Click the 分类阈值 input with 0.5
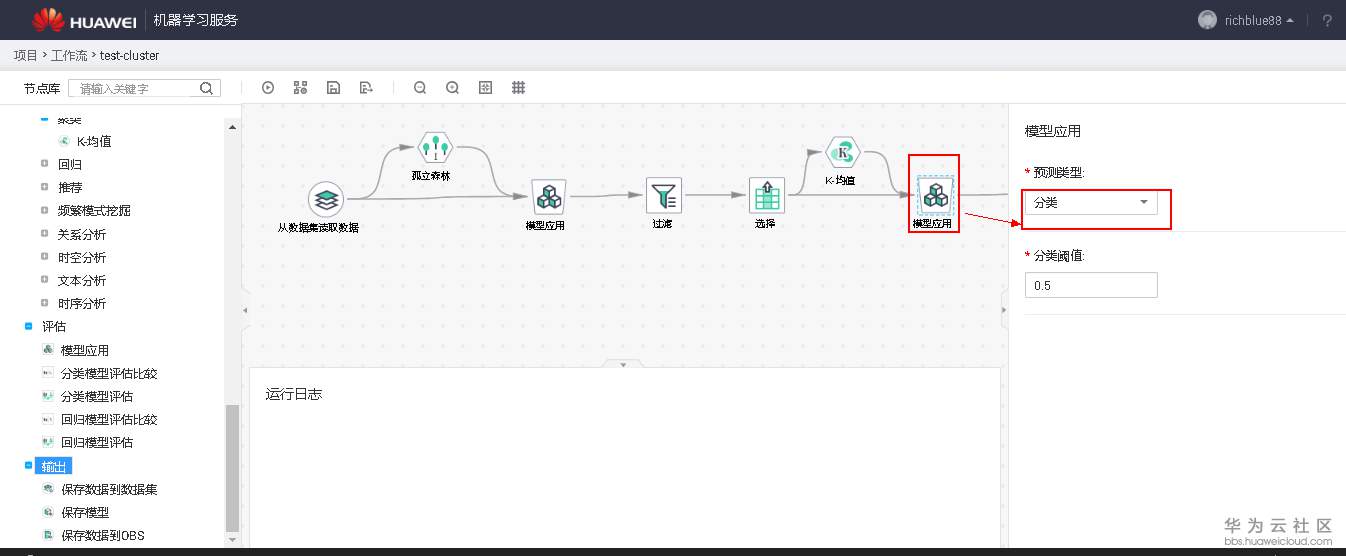 point(1091,285)
